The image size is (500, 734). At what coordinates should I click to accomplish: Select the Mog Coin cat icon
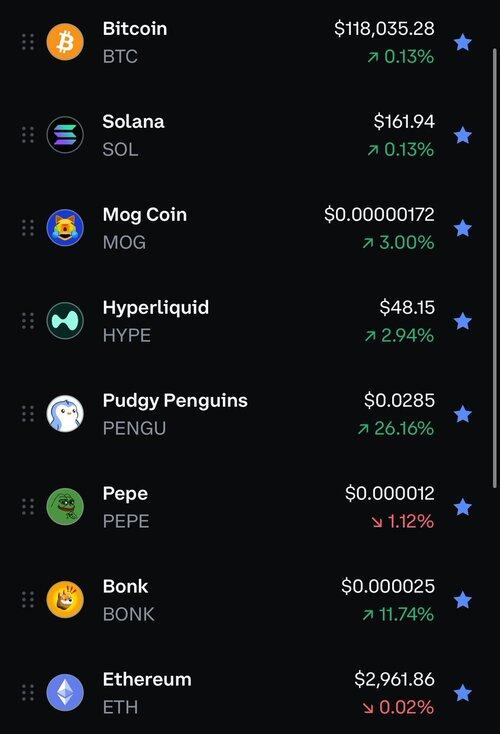pos(65,228)
